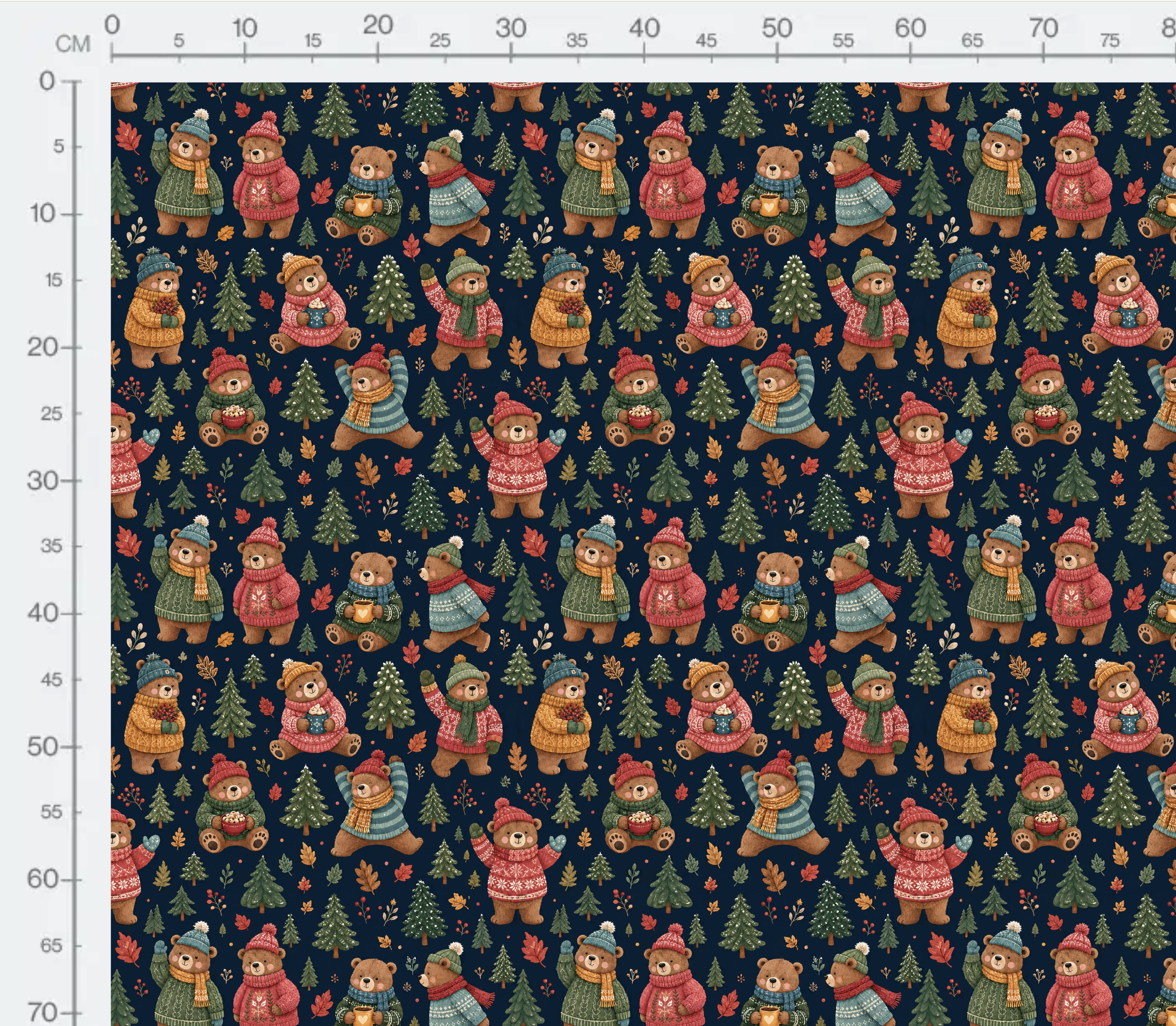Click the 20 mark on horizontal ruler
This screenshot has height=1026, width=1176.
tap(378, 25)
